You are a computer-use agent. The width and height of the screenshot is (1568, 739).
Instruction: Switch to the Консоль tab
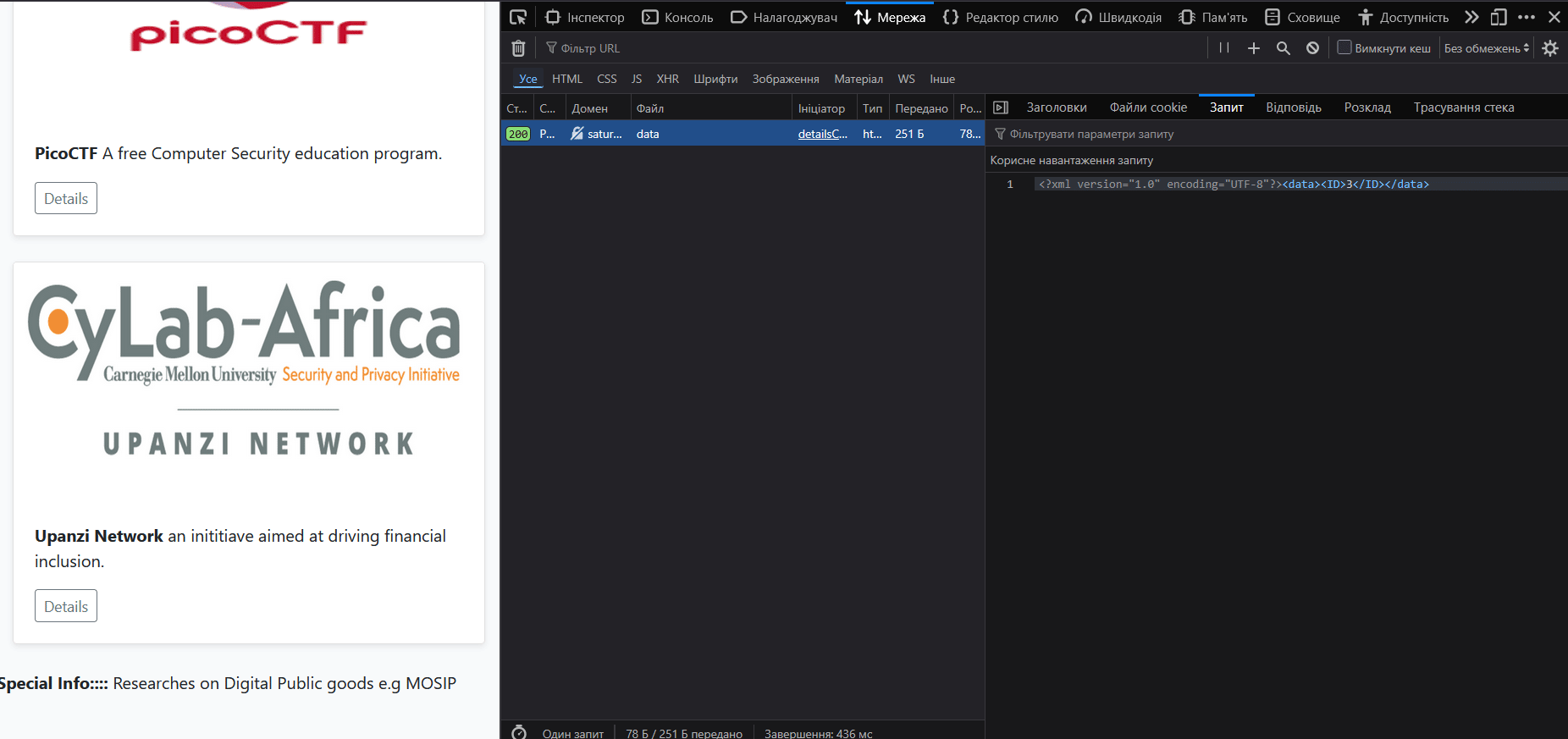678,17
